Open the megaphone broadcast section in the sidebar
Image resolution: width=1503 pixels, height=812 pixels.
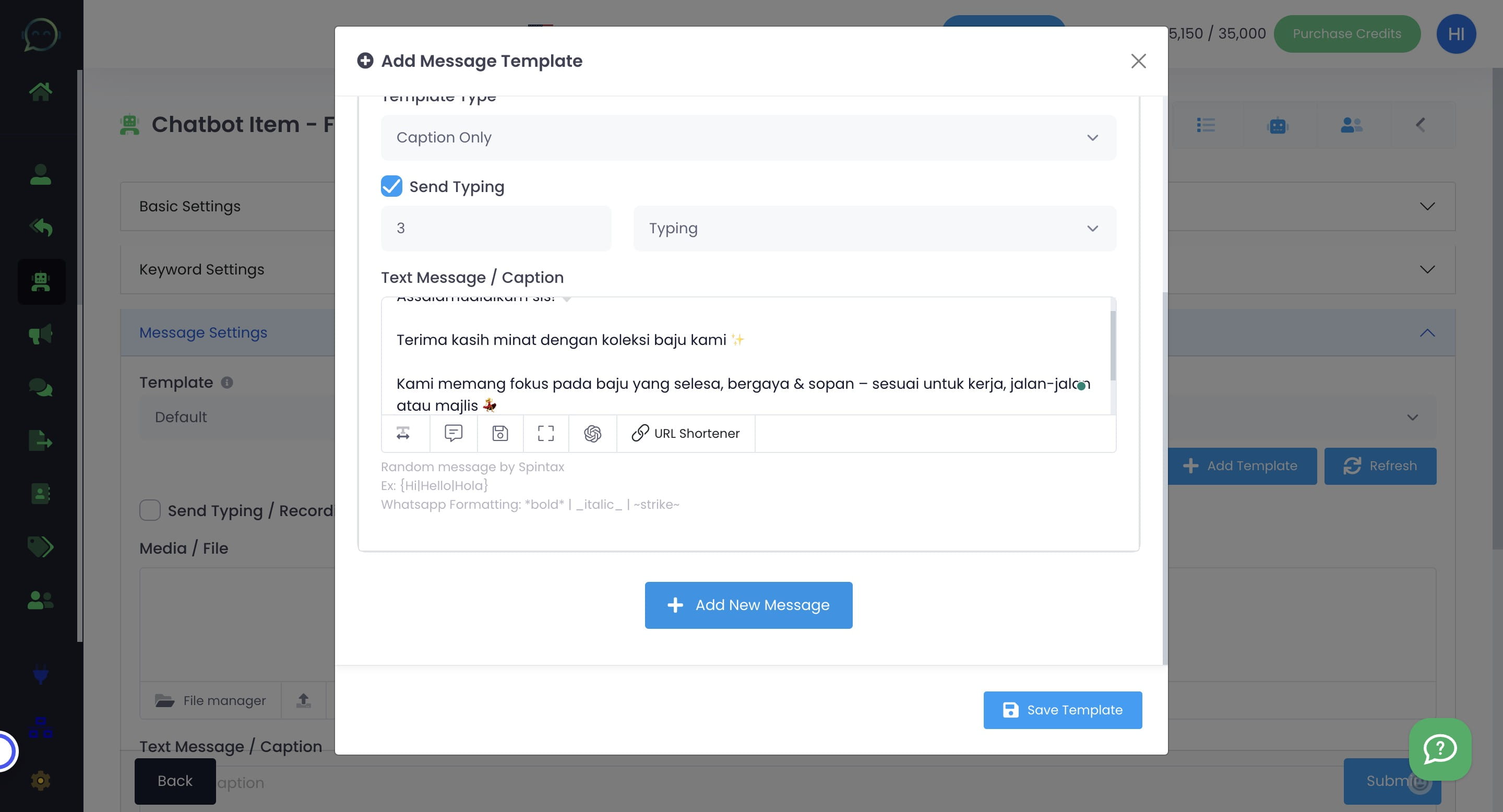pos(41,333)
